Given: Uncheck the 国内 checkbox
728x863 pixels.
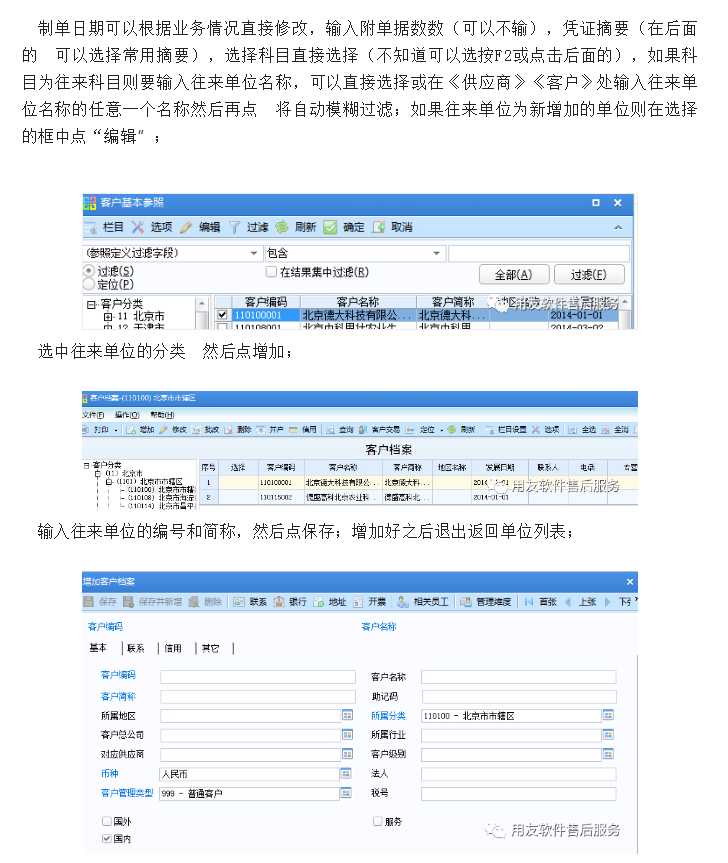Looking at the screenshot, I should (107, 839).
